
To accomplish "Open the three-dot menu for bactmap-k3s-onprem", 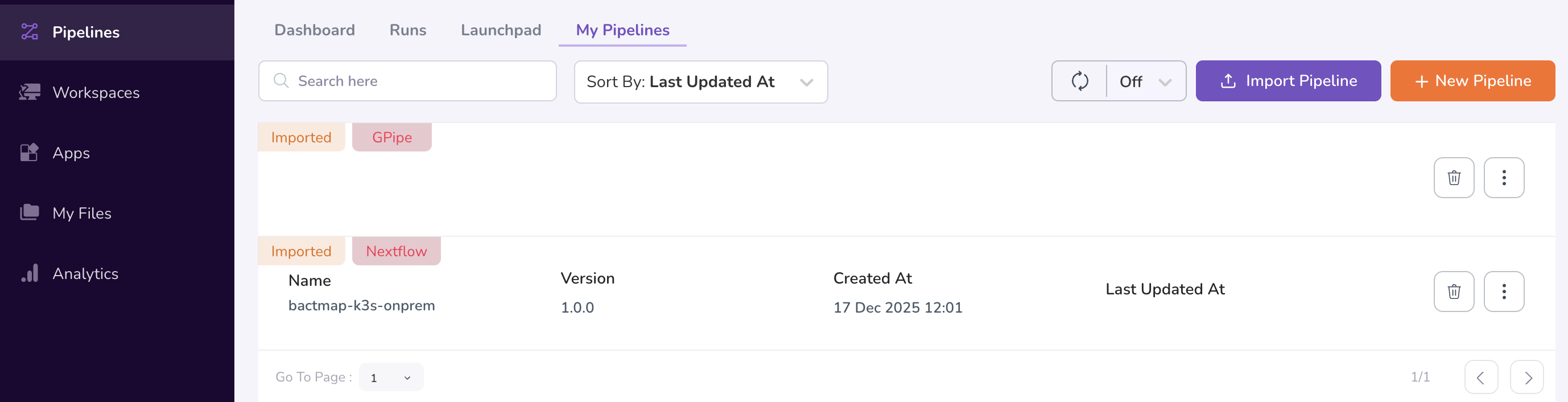I will click(1504, 291).
